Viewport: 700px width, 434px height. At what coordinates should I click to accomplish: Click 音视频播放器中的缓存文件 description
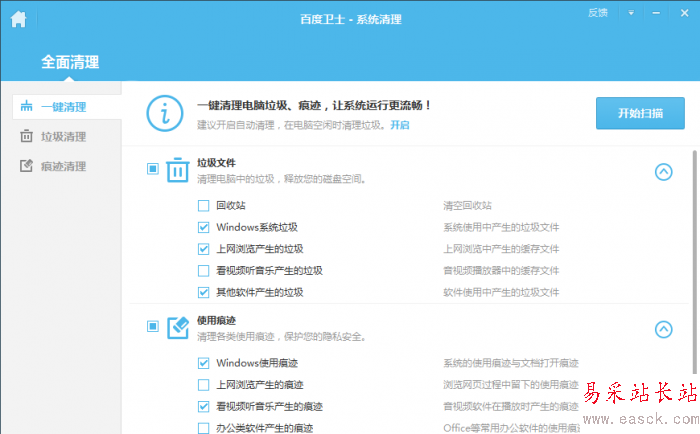tap(501, 271)
